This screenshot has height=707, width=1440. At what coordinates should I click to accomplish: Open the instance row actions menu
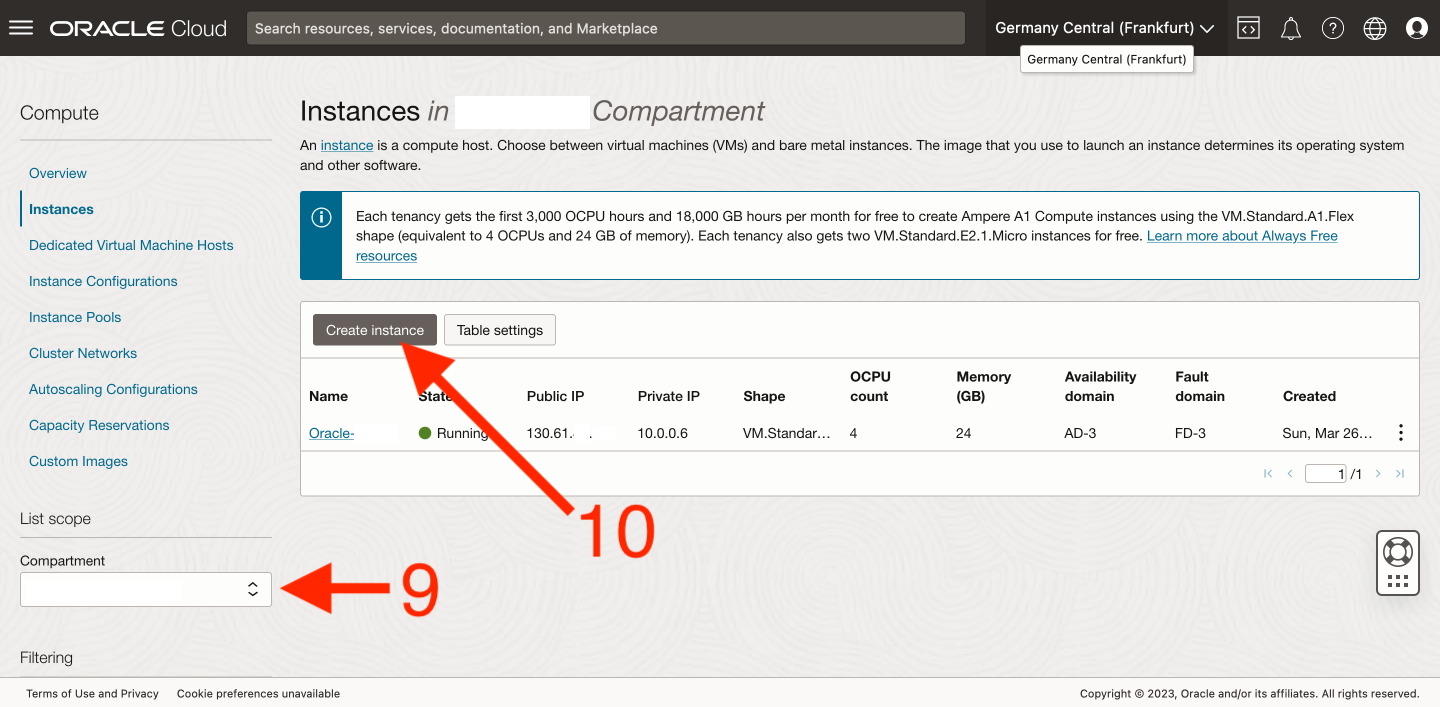tap(1401, 433)
